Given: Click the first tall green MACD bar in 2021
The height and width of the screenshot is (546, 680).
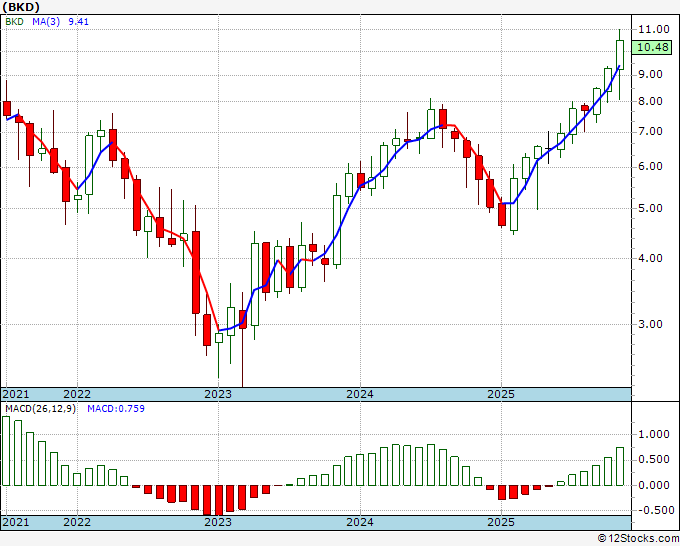Looking at the screenshot, I should [x=6, y=451].
